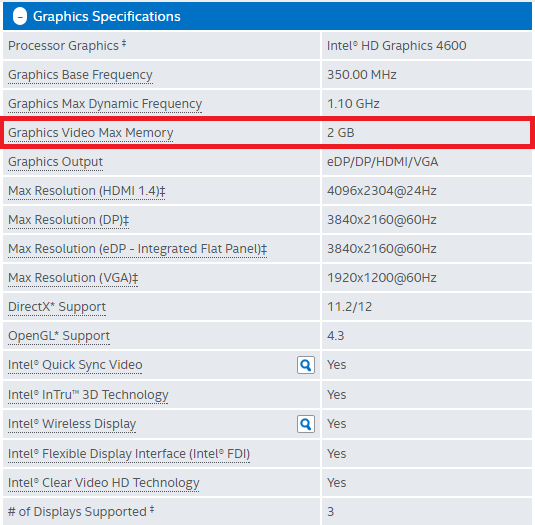Image resolution: width=535 pixels, height=525 pixels.
Task: Select the eDP/DP/HDMI/VGA value
Action: (382, 162)
